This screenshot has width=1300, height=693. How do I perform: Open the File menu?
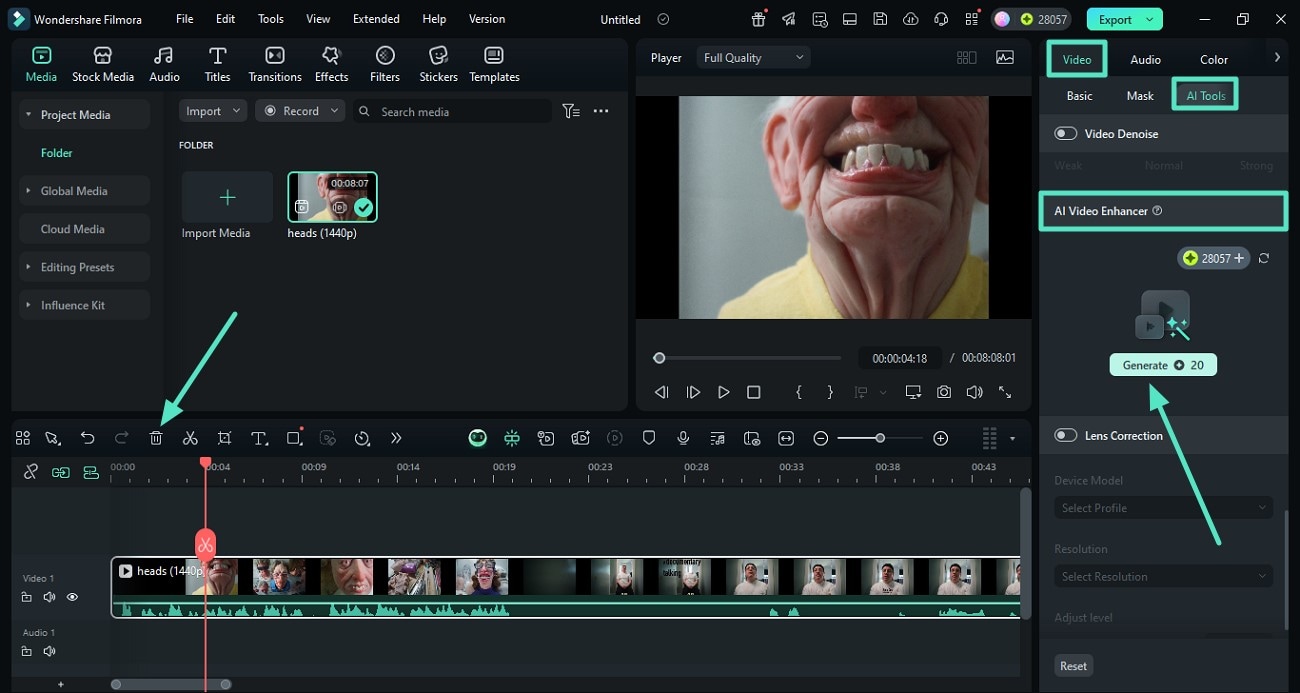185,19
